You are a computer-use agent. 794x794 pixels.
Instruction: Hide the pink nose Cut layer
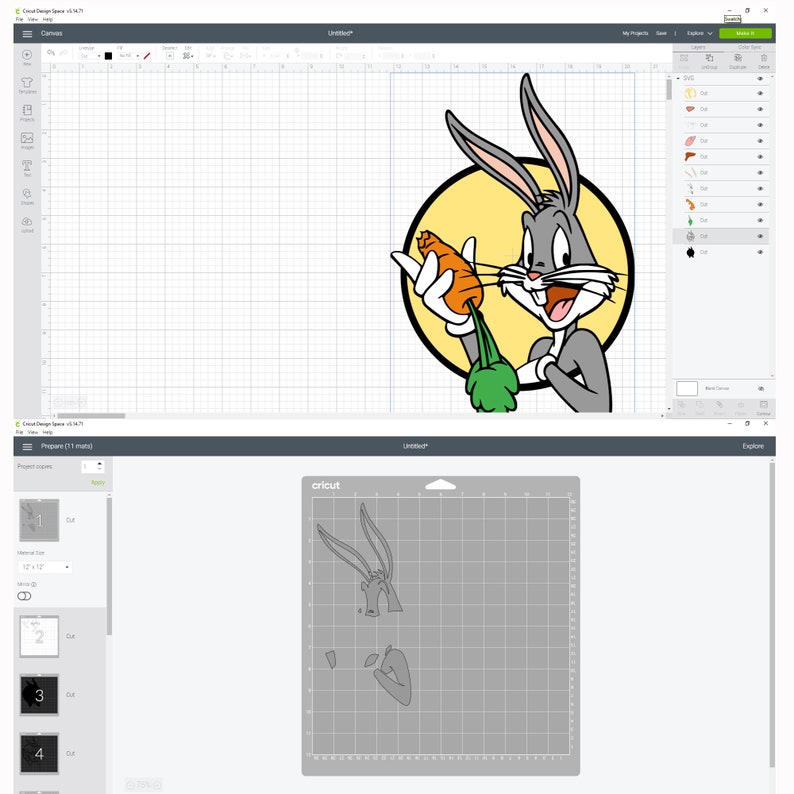coord(760,109)
